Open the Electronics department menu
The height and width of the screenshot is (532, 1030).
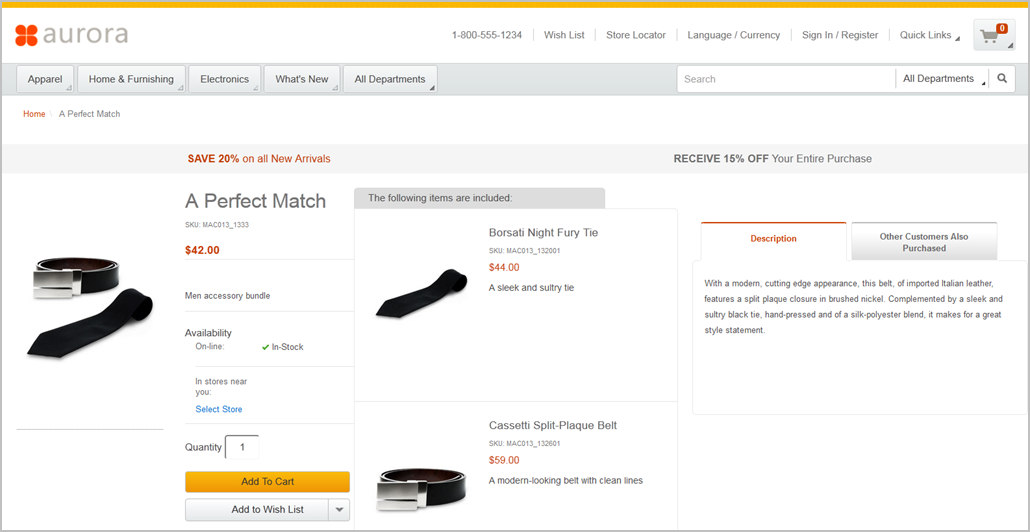click(x=225, y=79)
